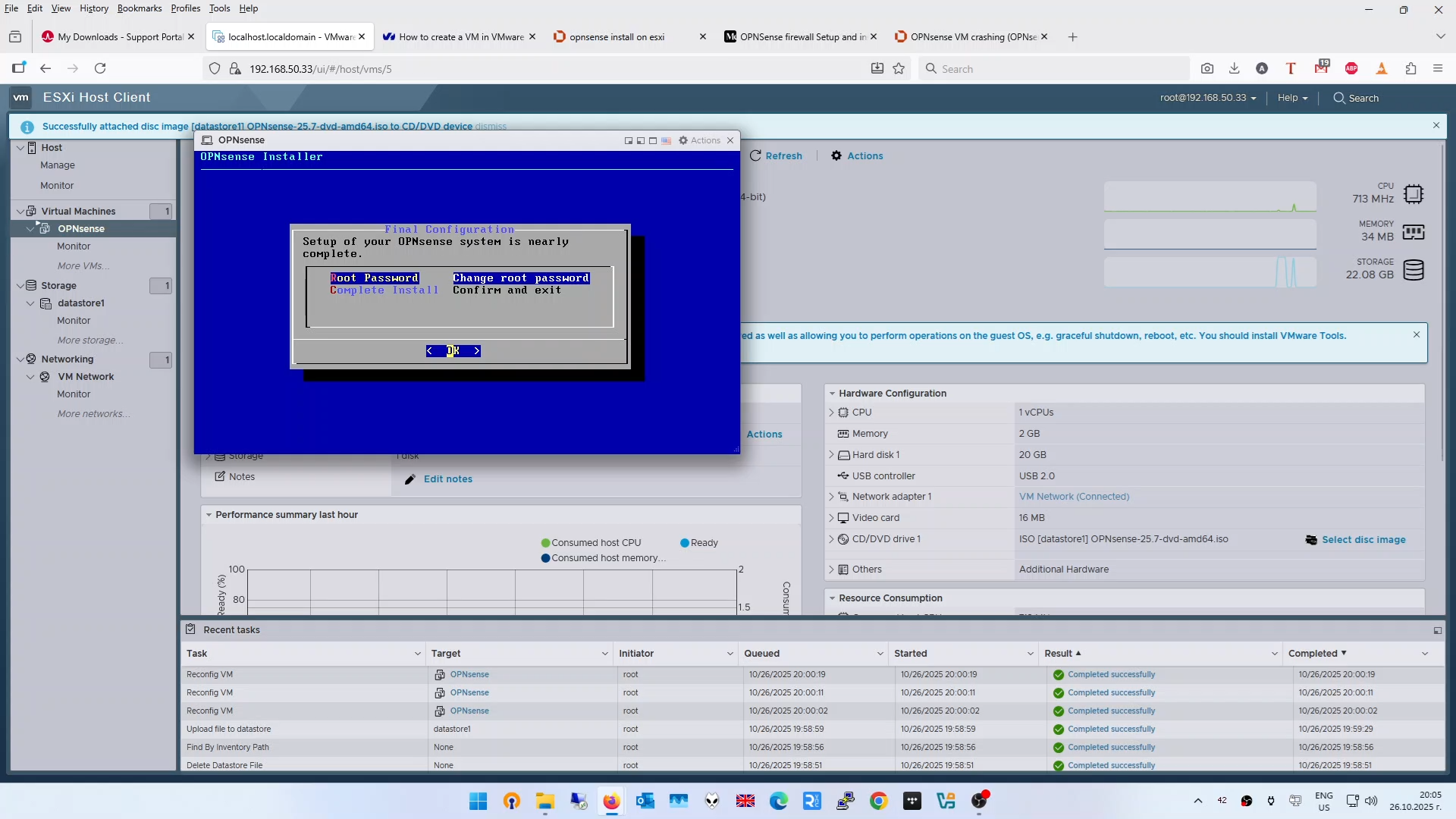Minimize the Recent tasks panel icon
Viewport: 1456px width, 819px height.
pyautogui.click(x=1437, y=630)
